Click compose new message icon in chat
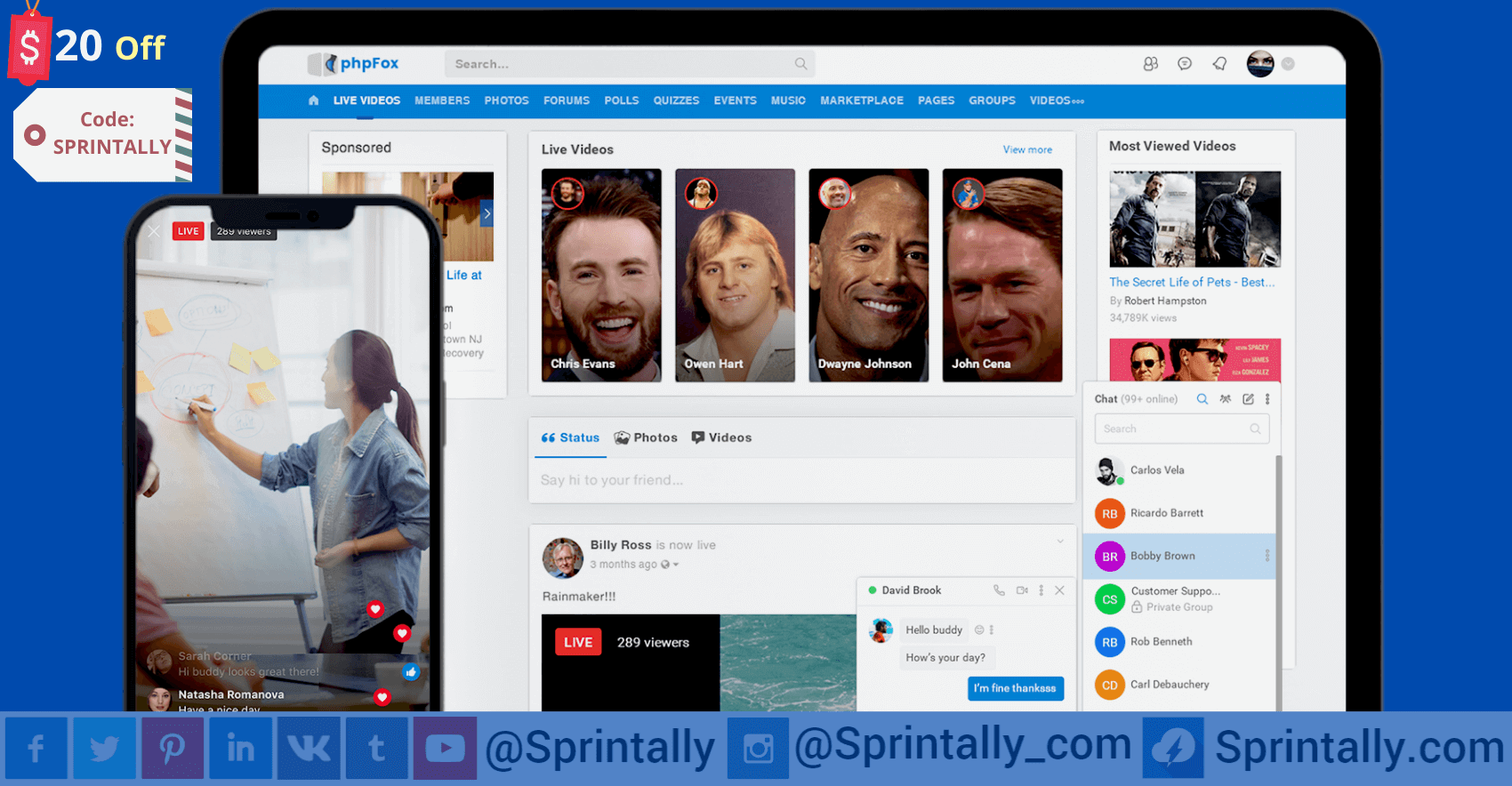This screenshot has width=1512, height=786. (1248, 399)
